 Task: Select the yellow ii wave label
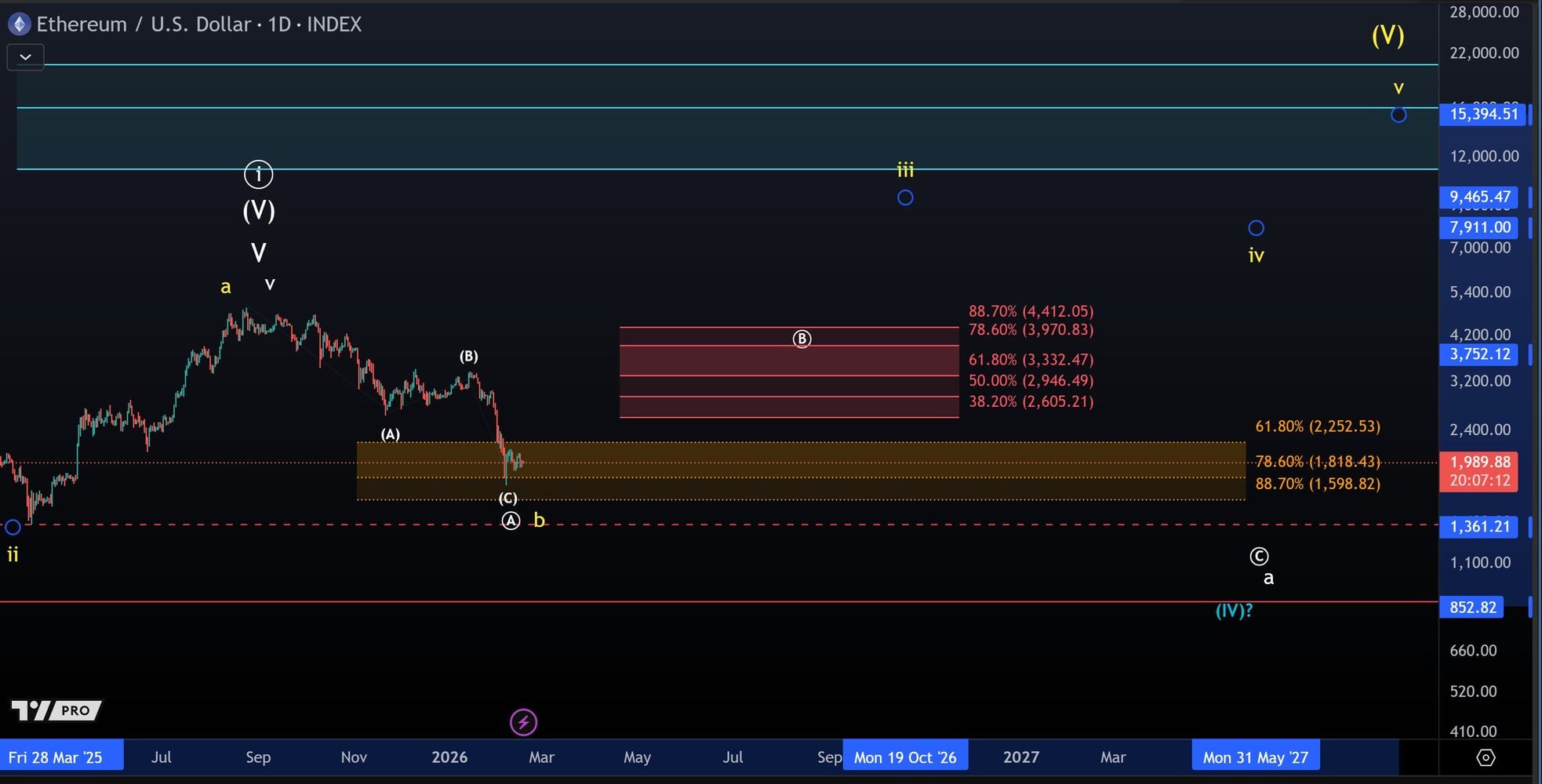13,555
